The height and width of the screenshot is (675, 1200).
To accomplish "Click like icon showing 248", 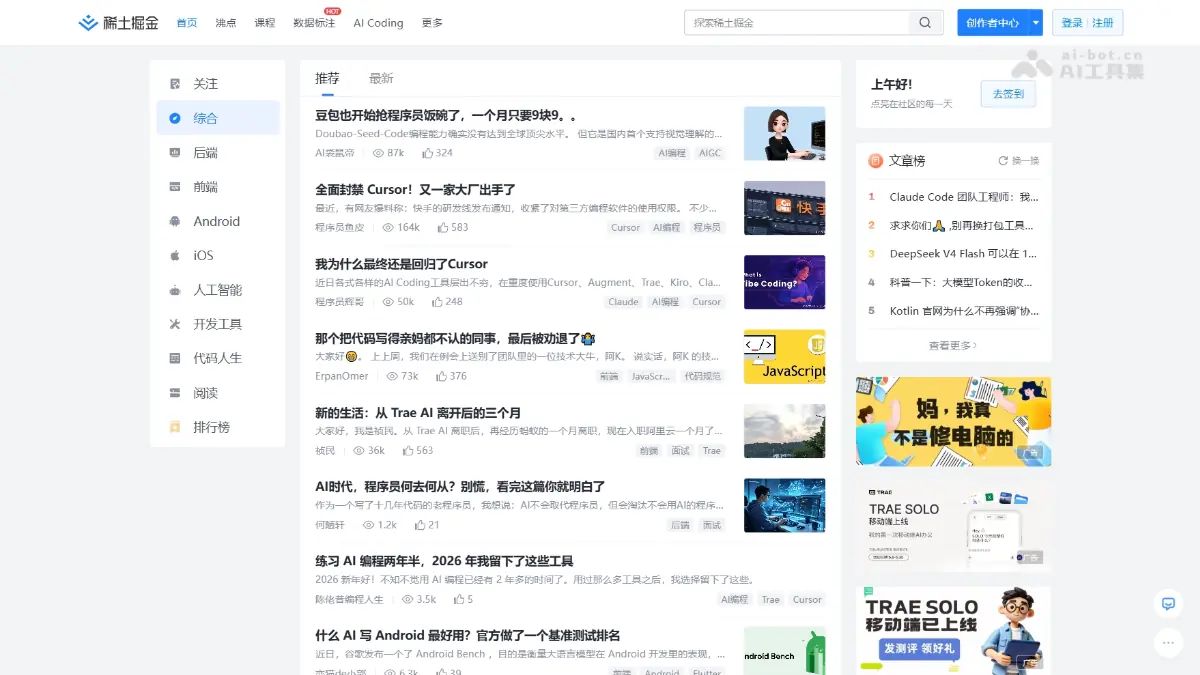I will [437, 301].
